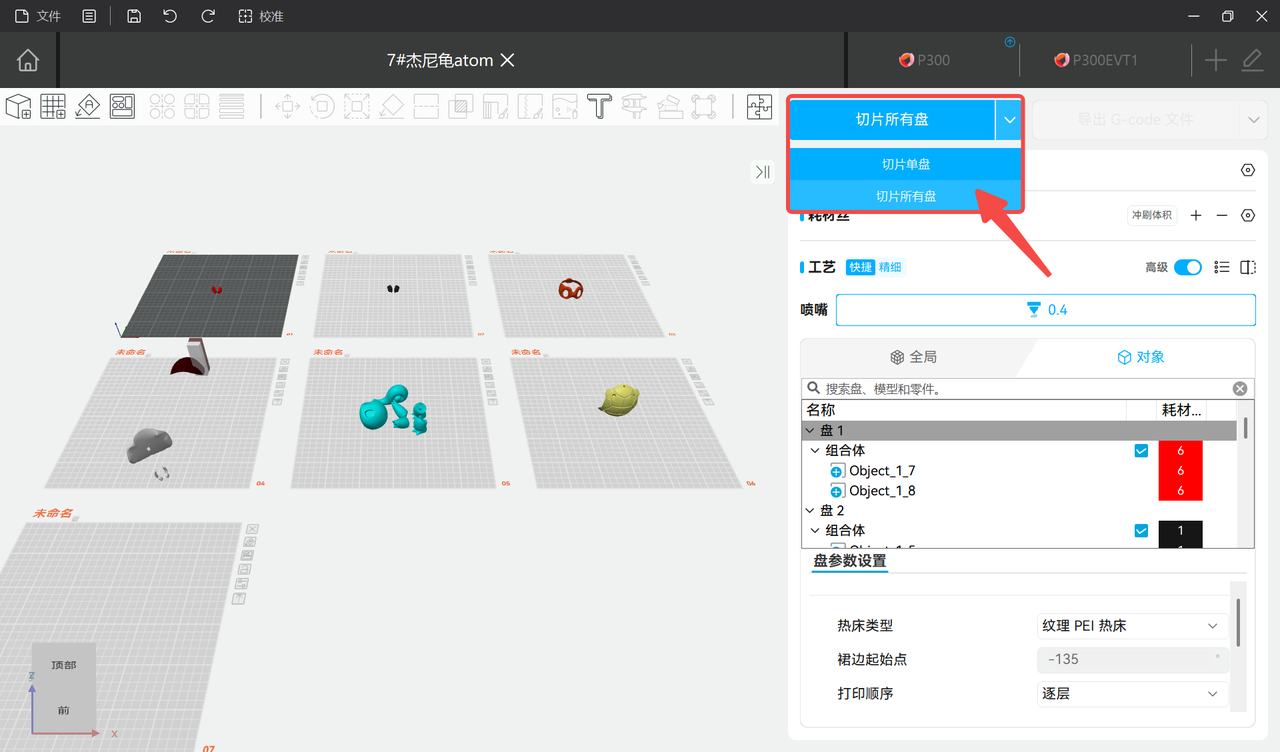Click the 冲刷体积 flushing volumes button
The height and width of the screenshot is (752, 1280).
[x=1152, y=215]
